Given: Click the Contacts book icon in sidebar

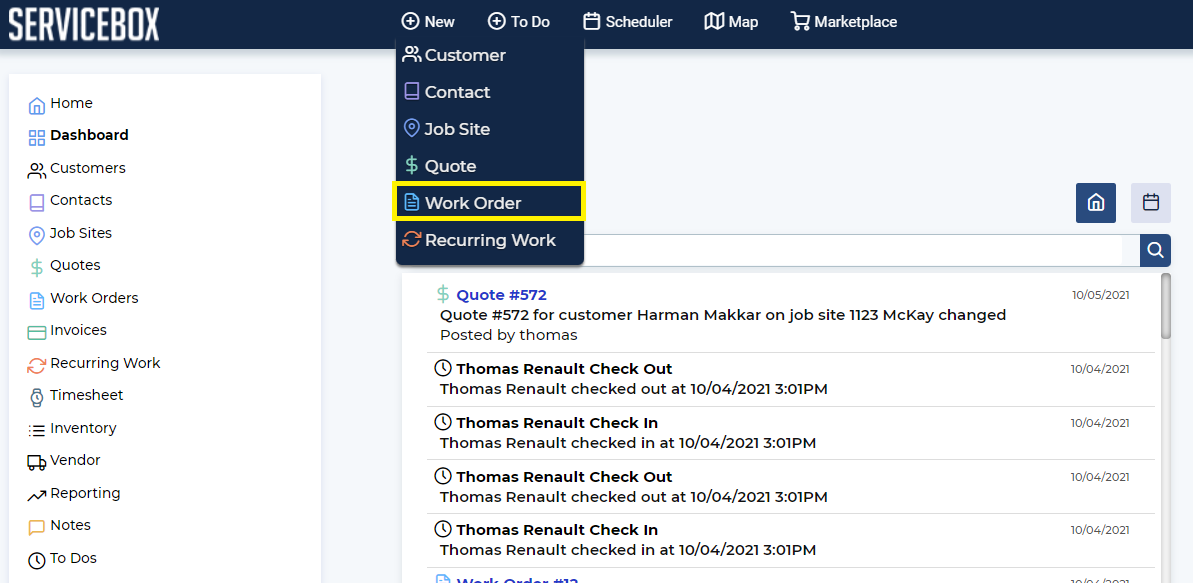Looking at the screenshot, I should [x=37, y=202].
